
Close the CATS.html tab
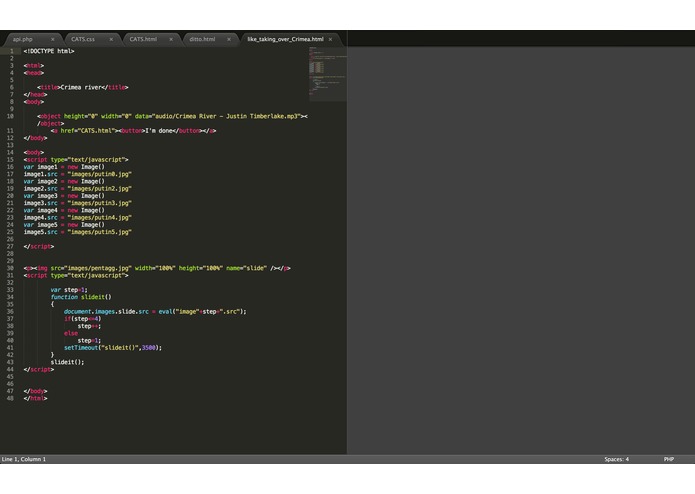click(171, 39)
